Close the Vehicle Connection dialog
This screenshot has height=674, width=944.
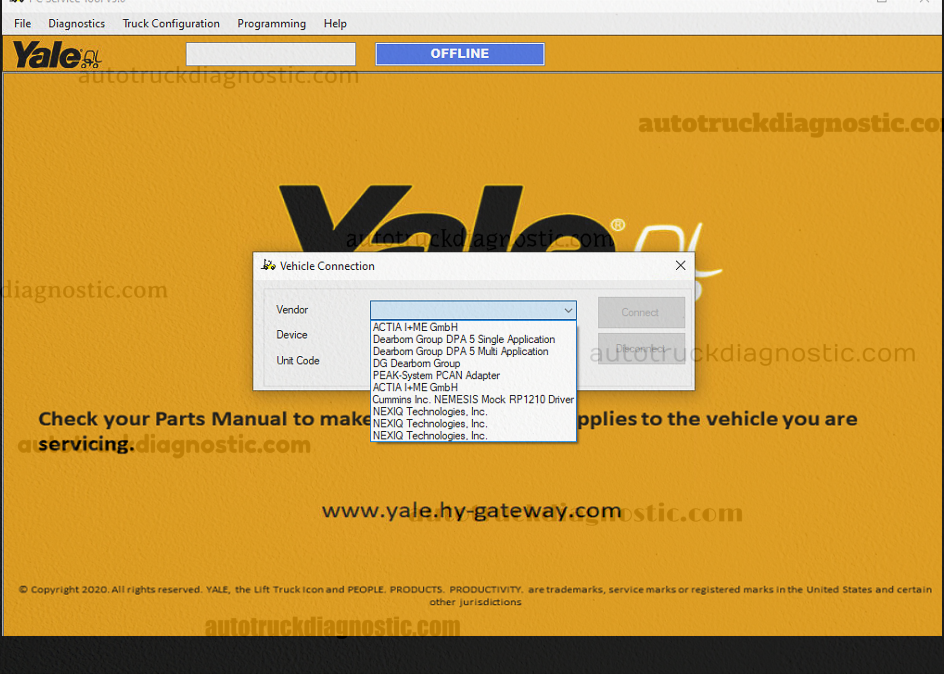pos(680,265)
